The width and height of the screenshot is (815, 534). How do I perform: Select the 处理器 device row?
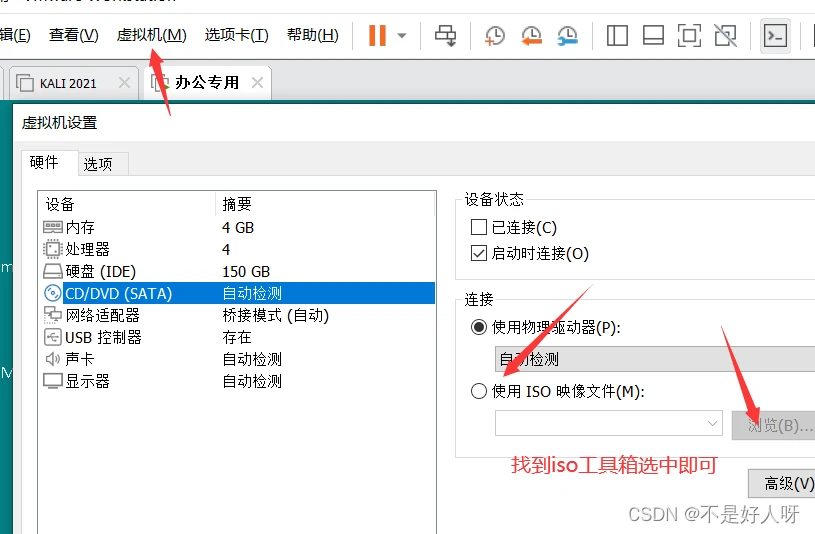[x=237, y=249]
